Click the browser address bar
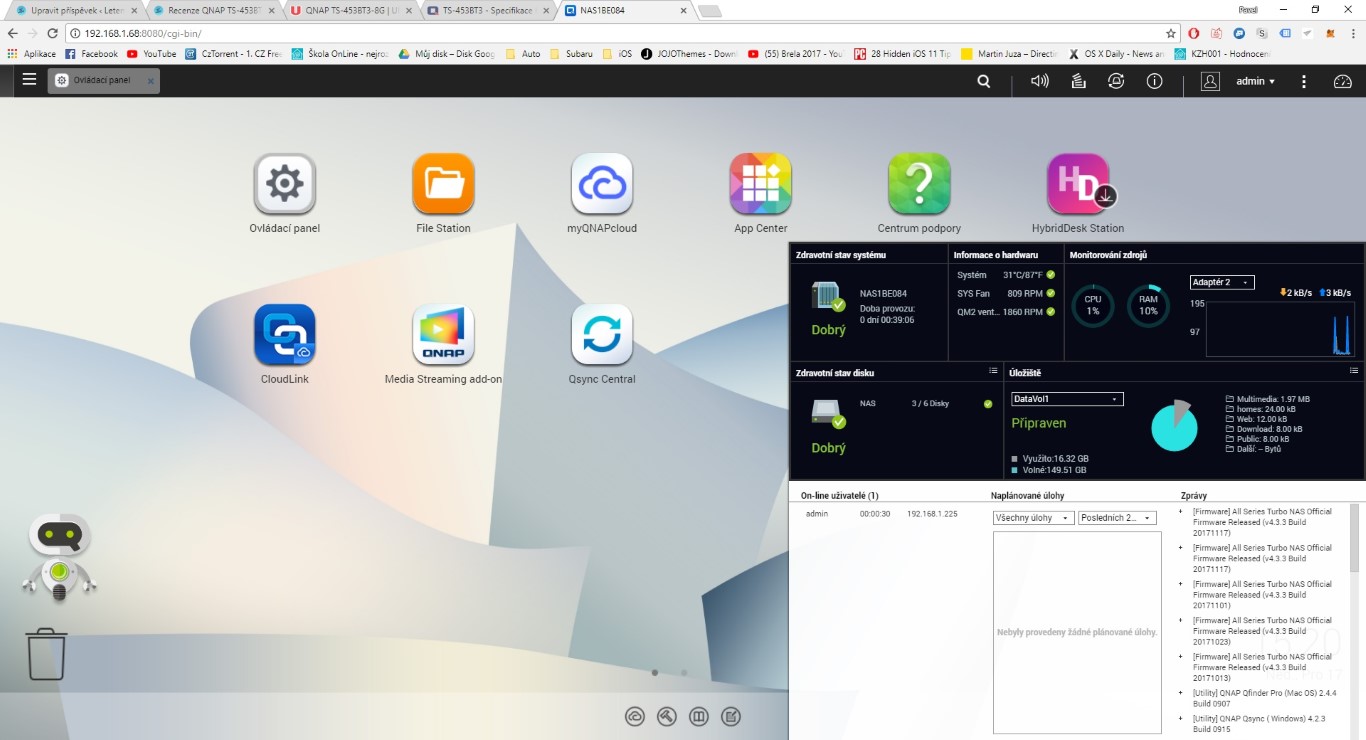This screenshot has width=1366, height=740. pos(616,33)
